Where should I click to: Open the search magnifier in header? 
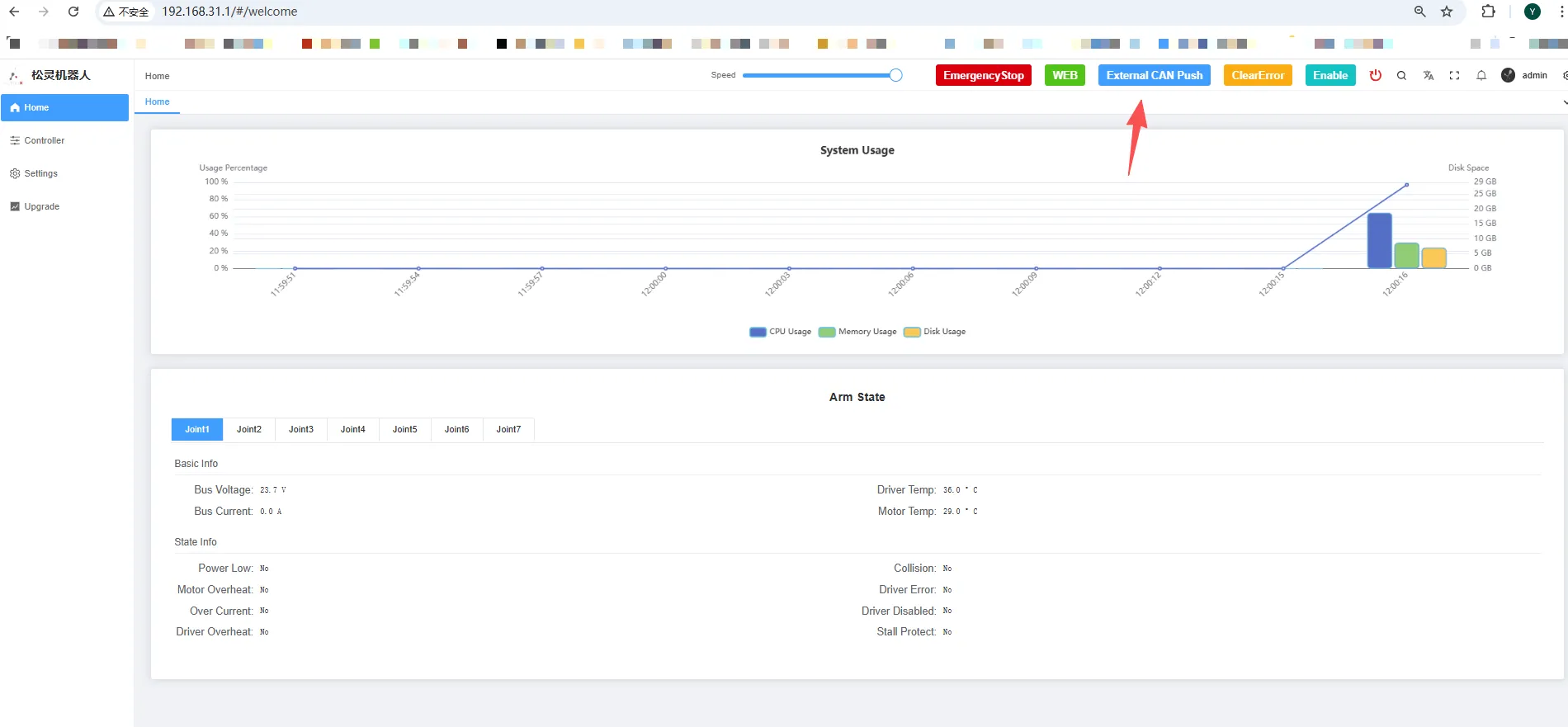[1401, 75]
